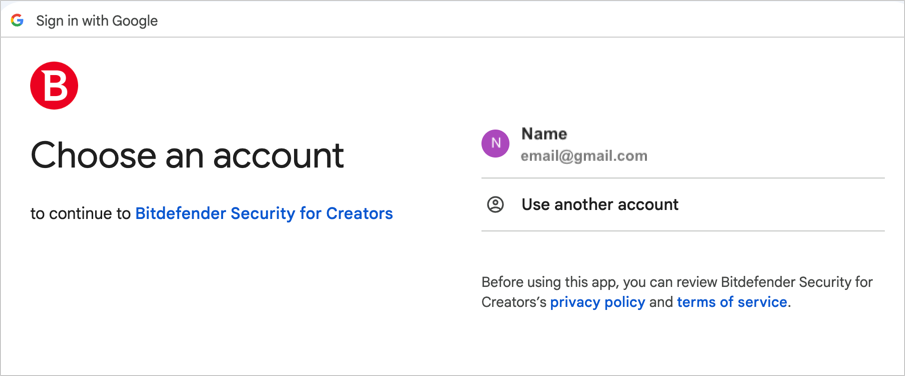Click the email@gmail.com address
The image size is (905, 376).
coord(584,156)
